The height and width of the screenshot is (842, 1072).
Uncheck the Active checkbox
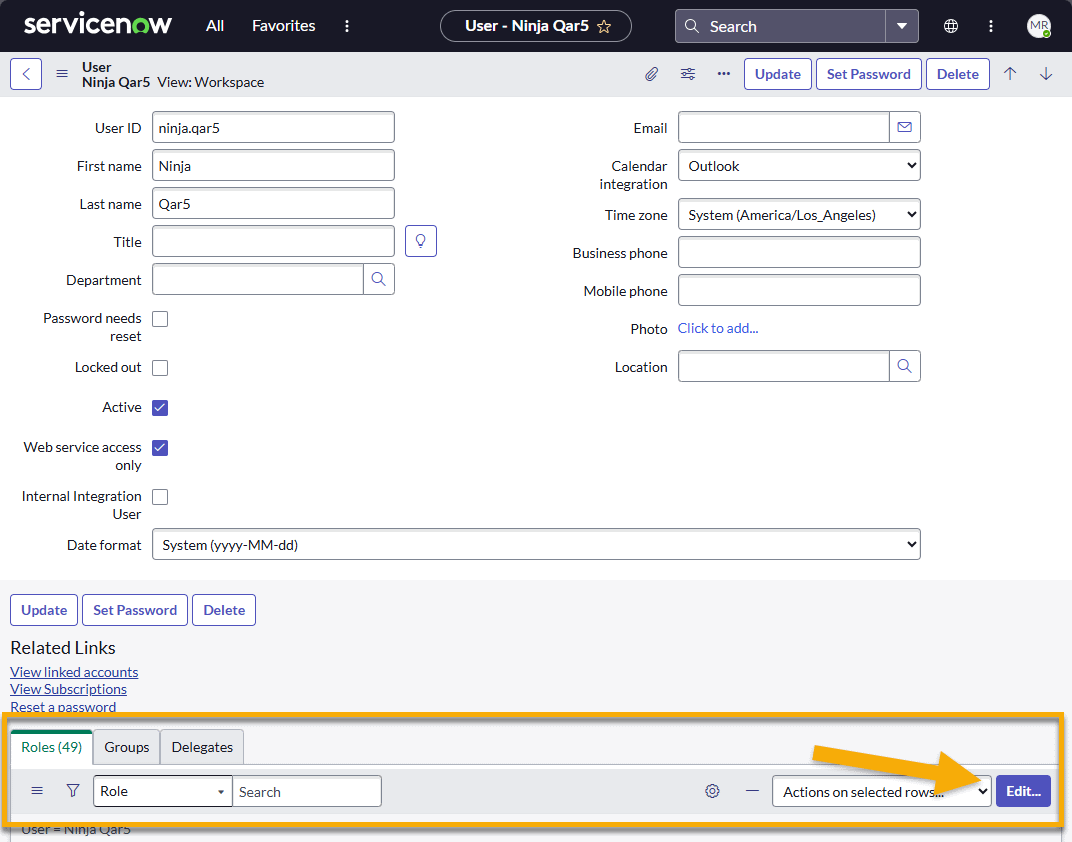[159, 407]
